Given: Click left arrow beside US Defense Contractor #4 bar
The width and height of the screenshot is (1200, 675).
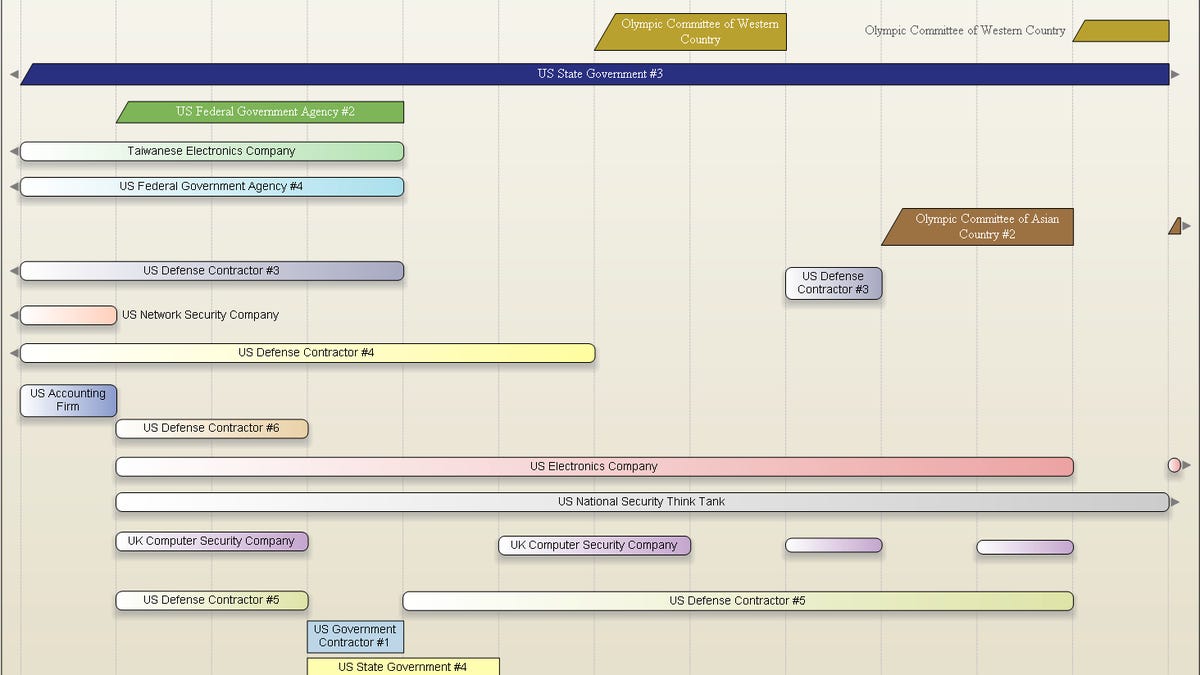Looking at the screenshot, I should 14,353.
